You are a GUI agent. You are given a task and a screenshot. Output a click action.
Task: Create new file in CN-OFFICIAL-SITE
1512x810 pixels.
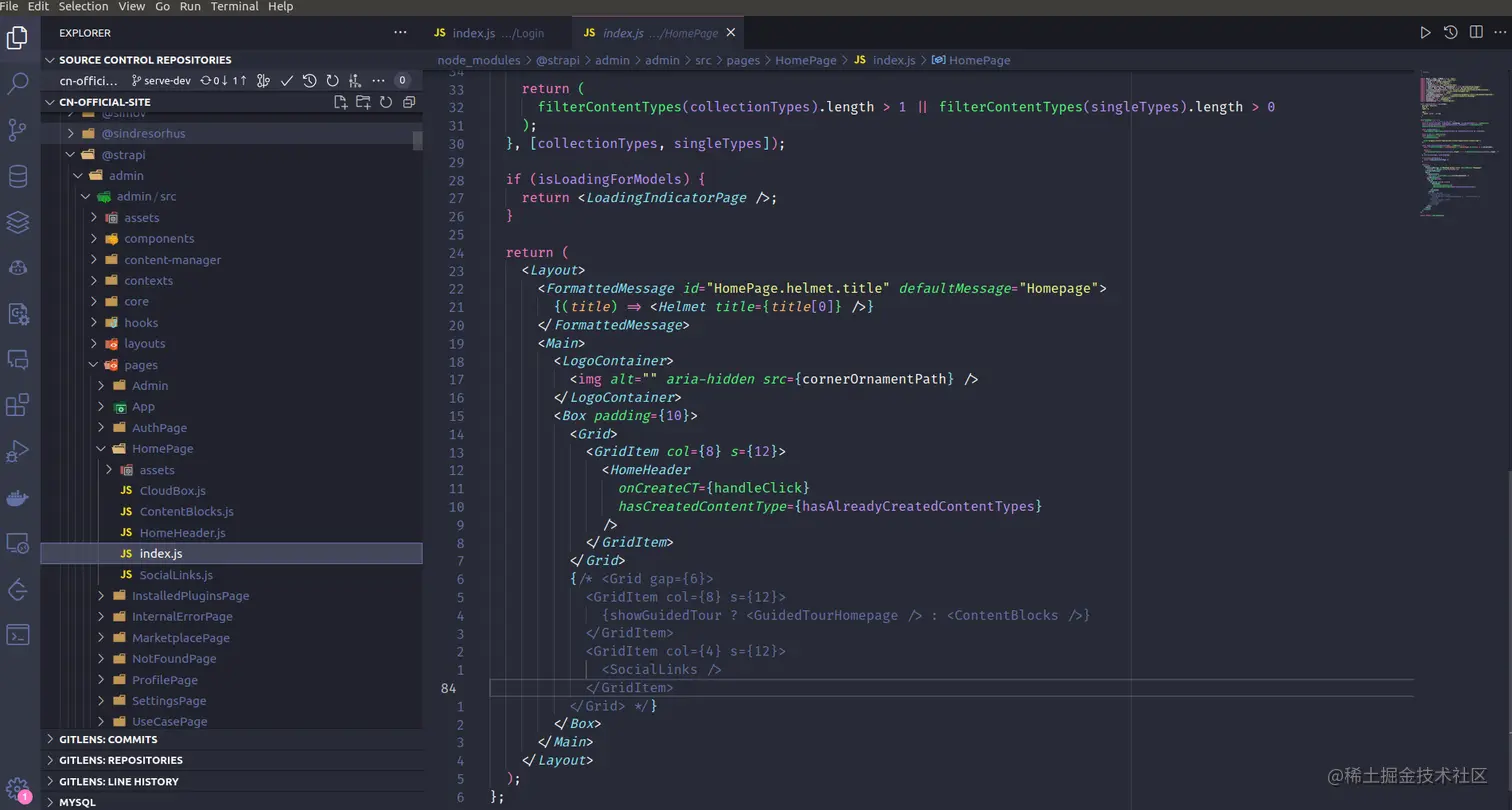coord(340,102)
